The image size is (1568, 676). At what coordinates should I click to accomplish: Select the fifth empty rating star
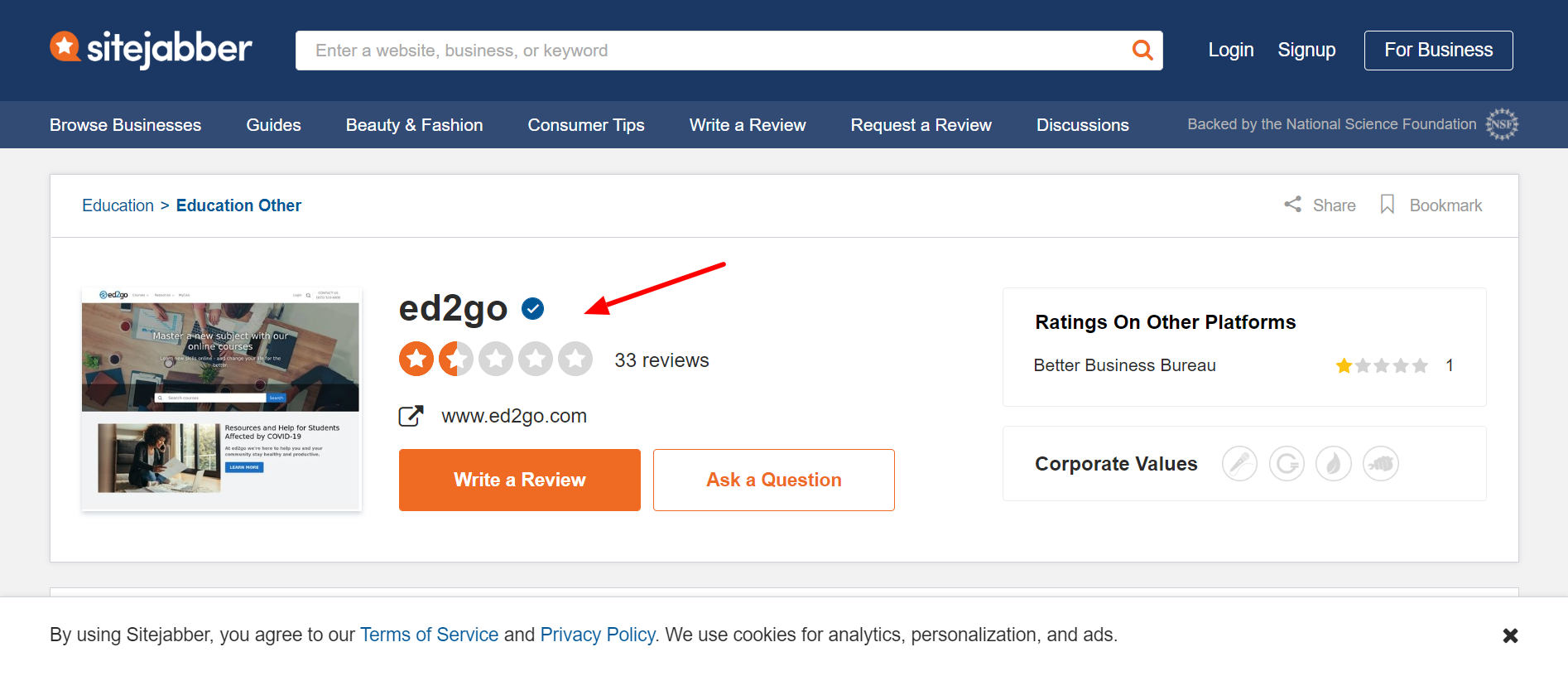575,359
